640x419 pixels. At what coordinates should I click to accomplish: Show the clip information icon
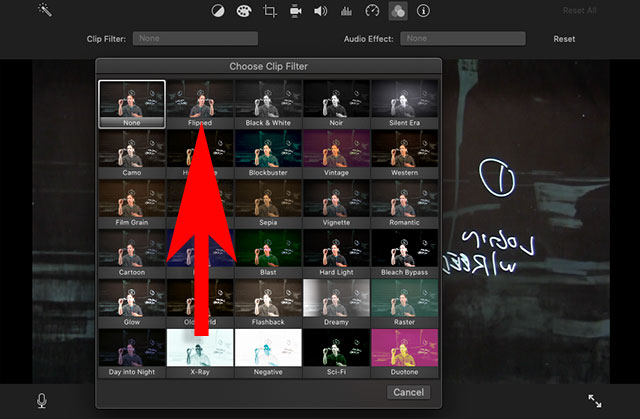(x=424, y=11)
